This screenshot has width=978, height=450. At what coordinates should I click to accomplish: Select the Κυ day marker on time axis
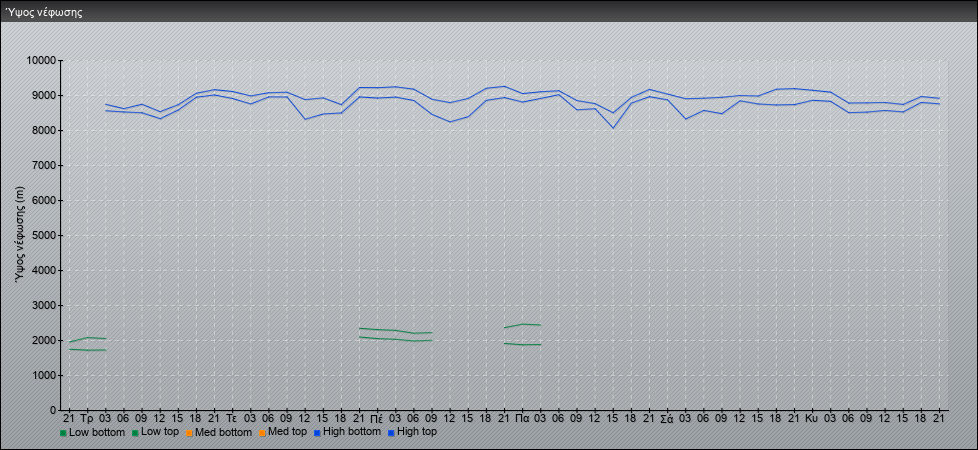(811, 418)
